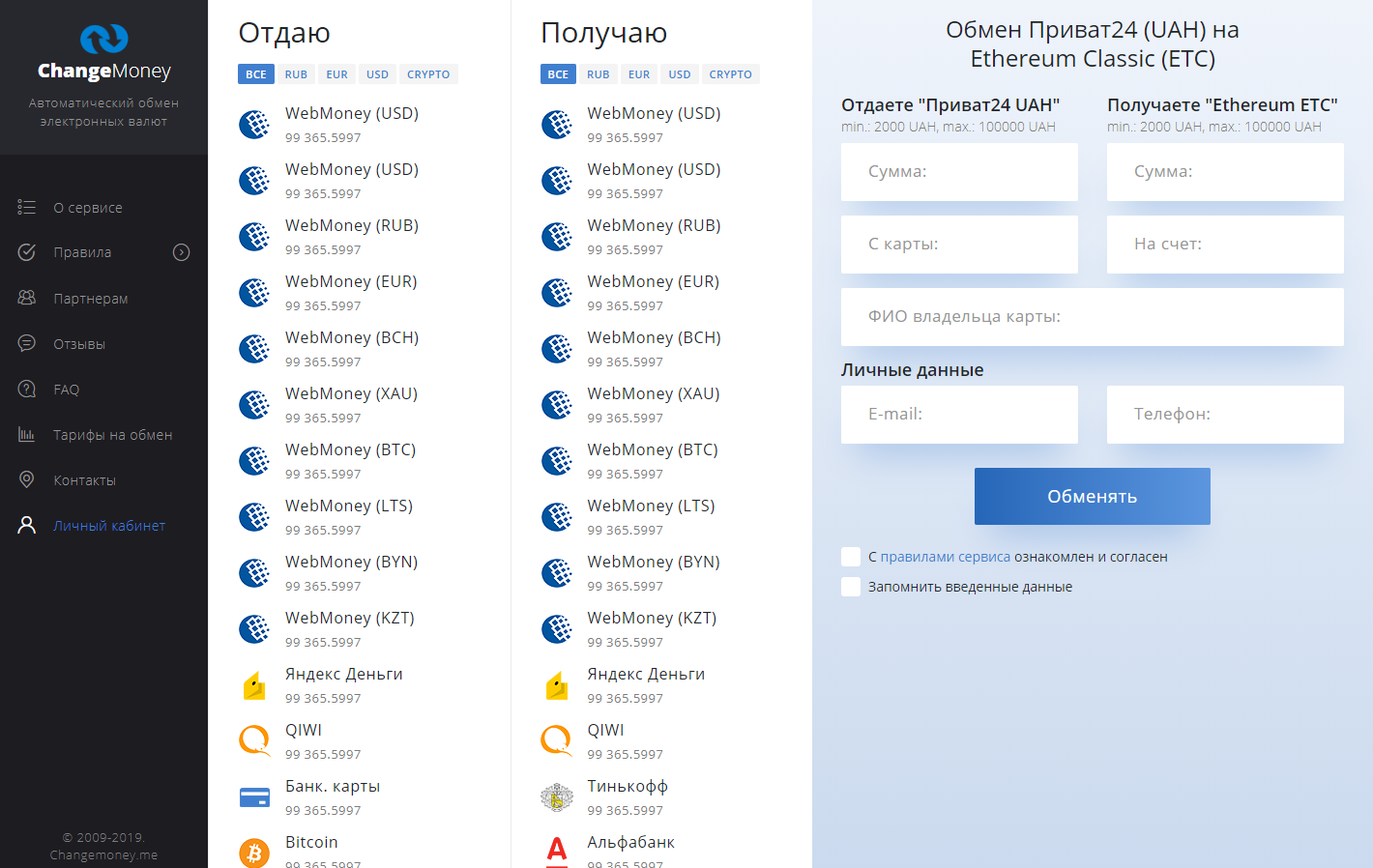Focus the Телефон input field

(1225, 415)
